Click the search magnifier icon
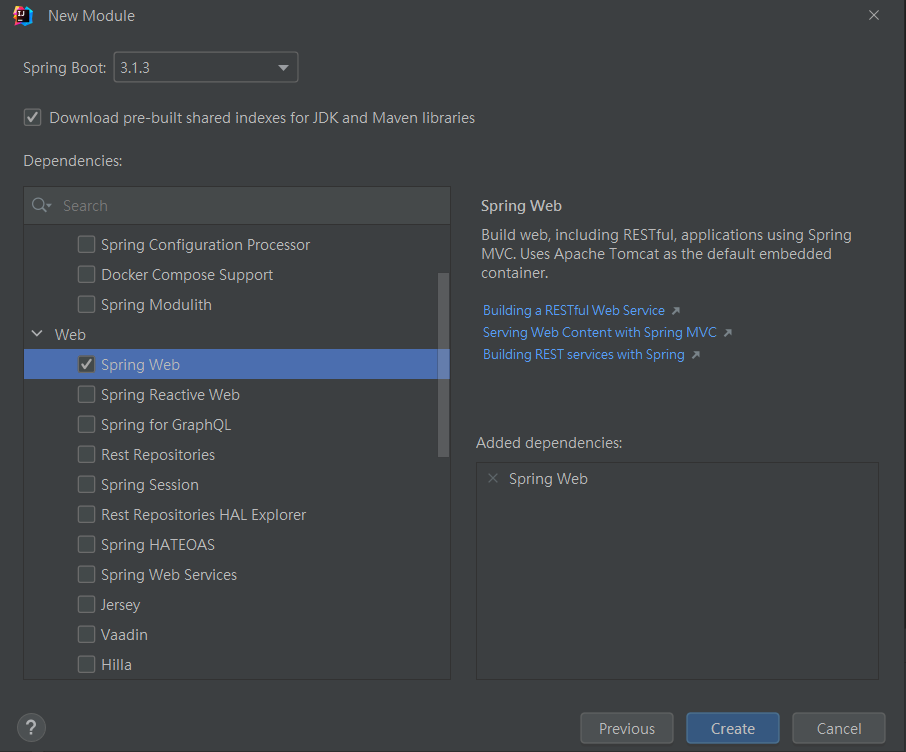906x752 pixels. pyautogui.click(x=41, y=205)
